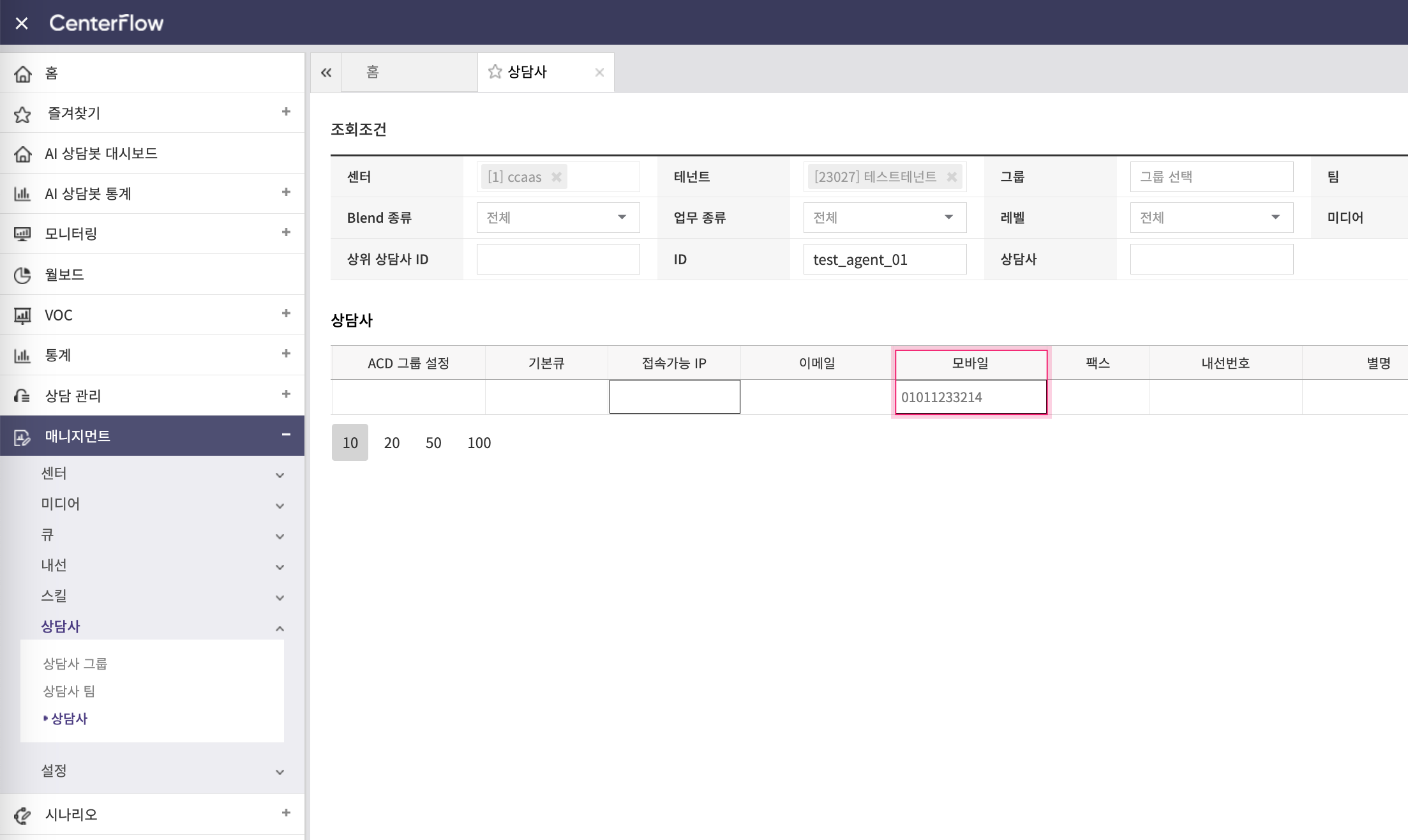
Task: Expand the 스킬 submenu
Action: [x=280, y=597]
